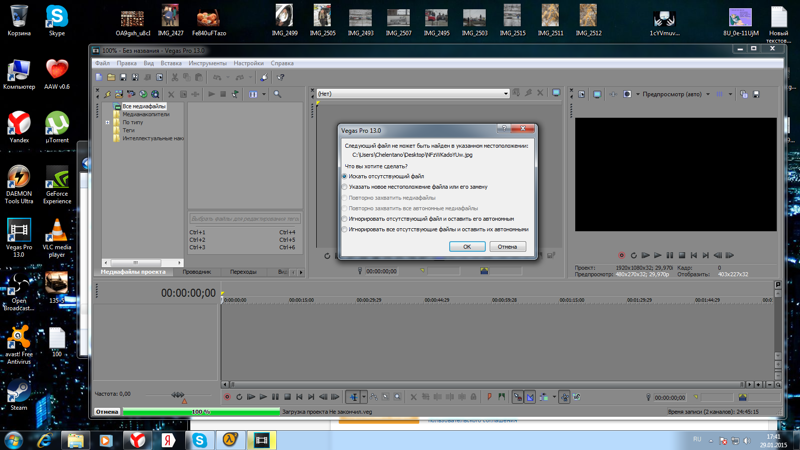Switch to the 'Переходы' tab
The height and width of the screenshot is (450, 800).
pos(243,272)
